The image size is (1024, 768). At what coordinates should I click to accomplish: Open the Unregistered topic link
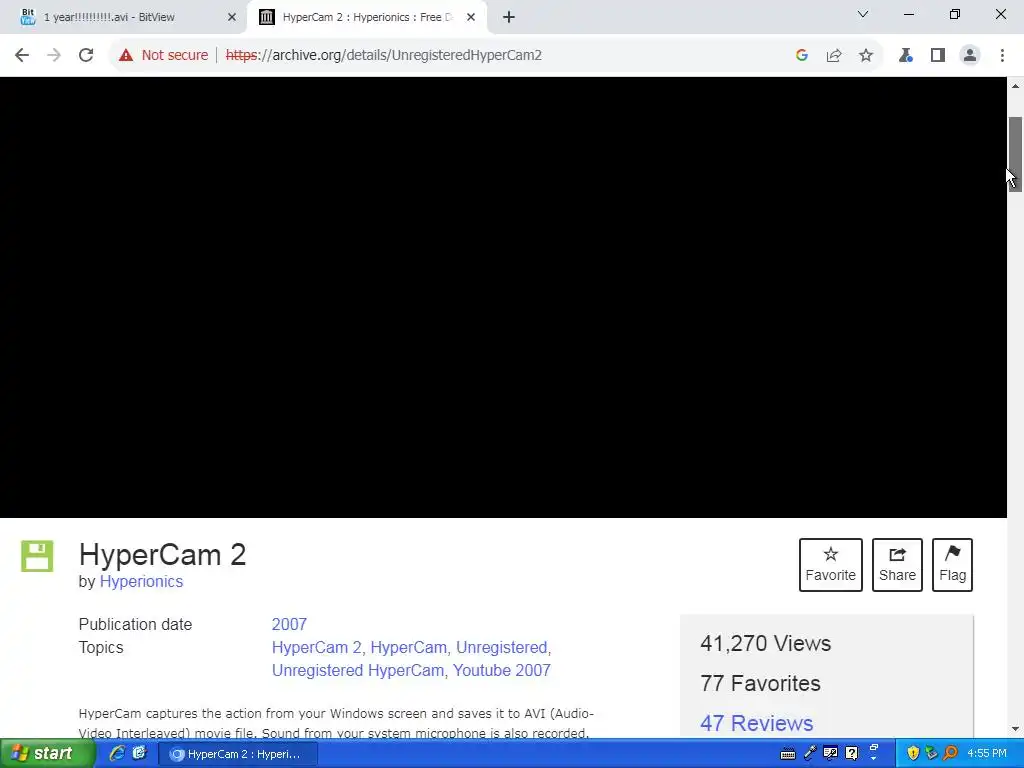(502, 647)
